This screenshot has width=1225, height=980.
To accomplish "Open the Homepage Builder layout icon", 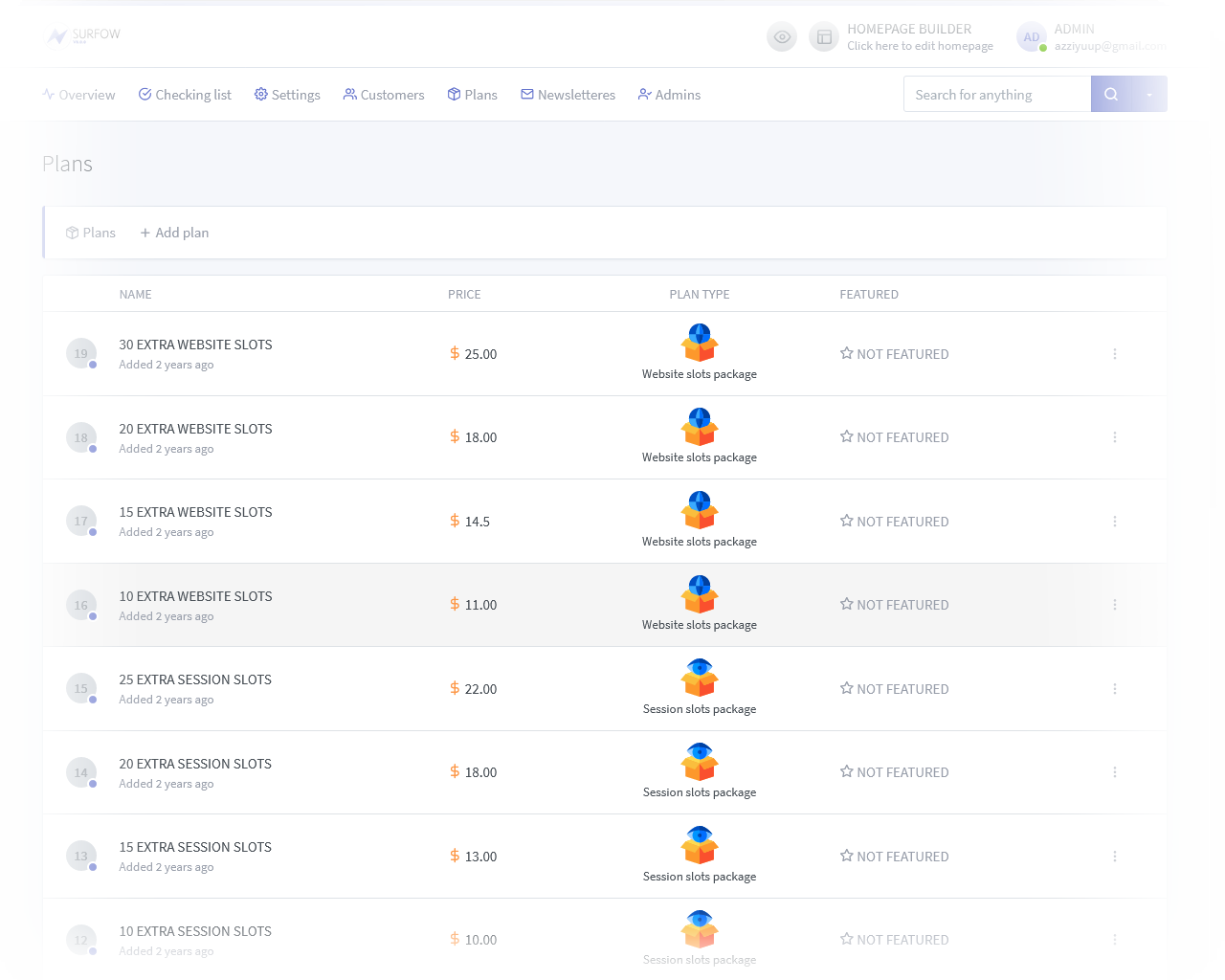I will pyautogui.click(x=824, y=37).
